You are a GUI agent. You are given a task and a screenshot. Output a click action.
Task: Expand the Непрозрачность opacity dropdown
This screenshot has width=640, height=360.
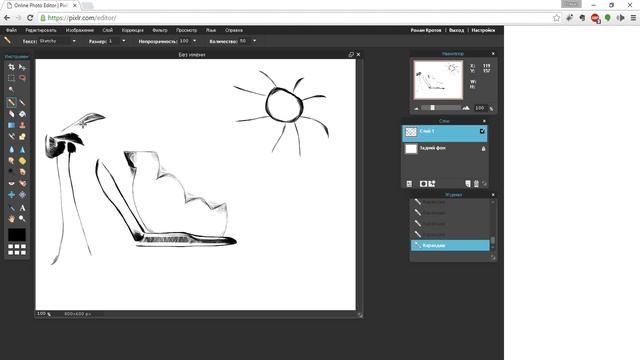point(194,41)
